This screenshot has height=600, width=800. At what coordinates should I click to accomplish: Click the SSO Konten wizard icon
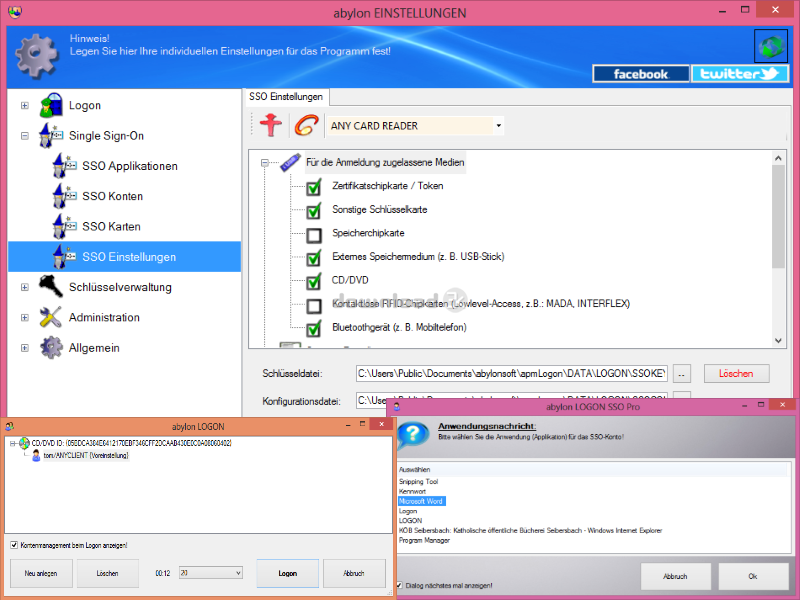[x=64, y=196]
